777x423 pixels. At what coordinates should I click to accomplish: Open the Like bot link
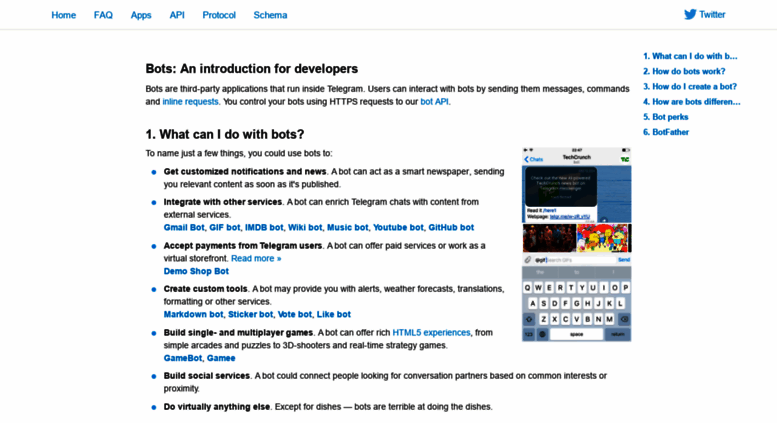[333, 315]
